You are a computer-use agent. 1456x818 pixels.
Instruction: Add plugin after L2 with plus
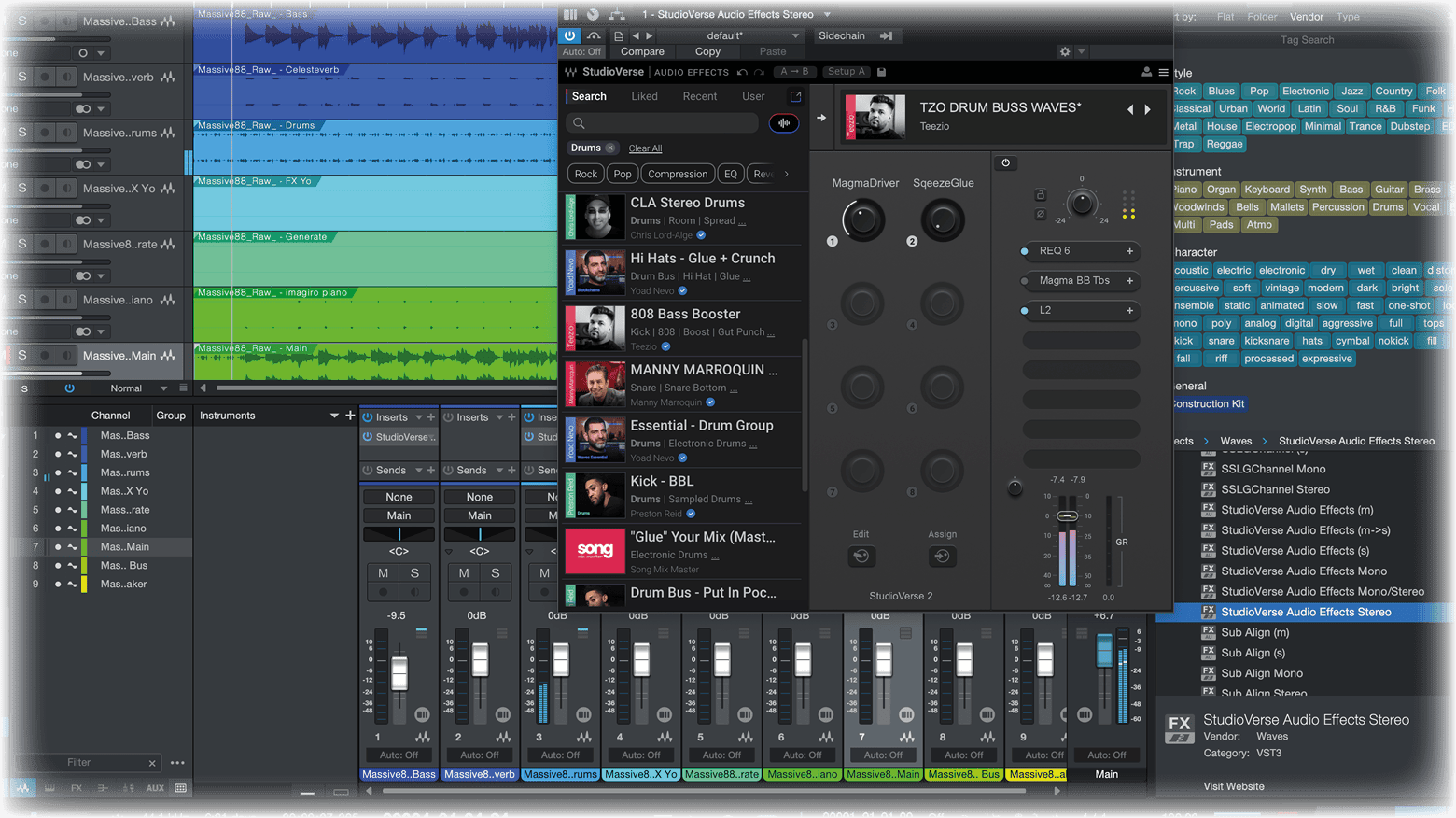click(x=1129, y=311)
